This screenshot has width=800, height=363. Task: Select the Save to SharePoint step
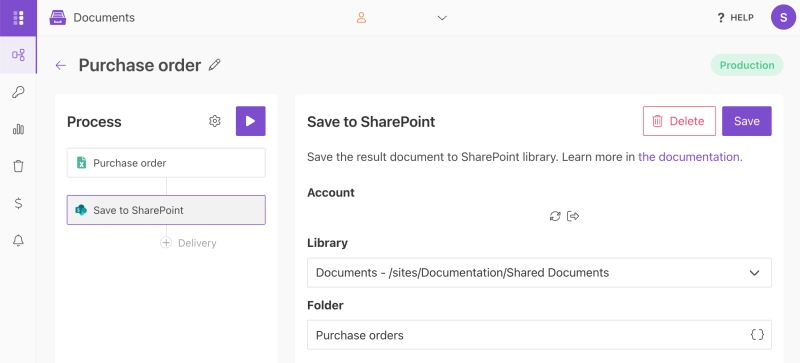click(x=166, y=210)
